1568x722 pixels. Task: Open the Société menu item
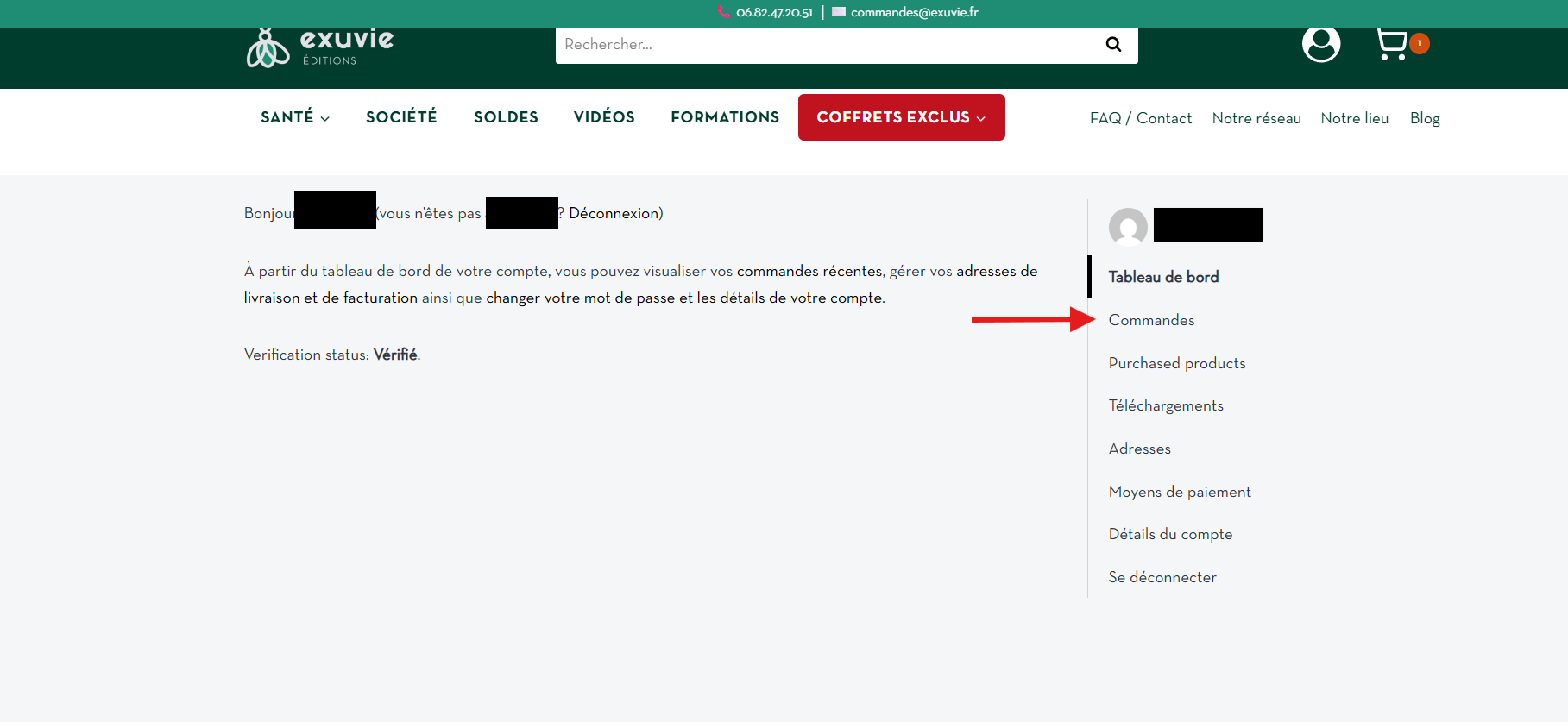pyautogui.click(x=401, y=117)
